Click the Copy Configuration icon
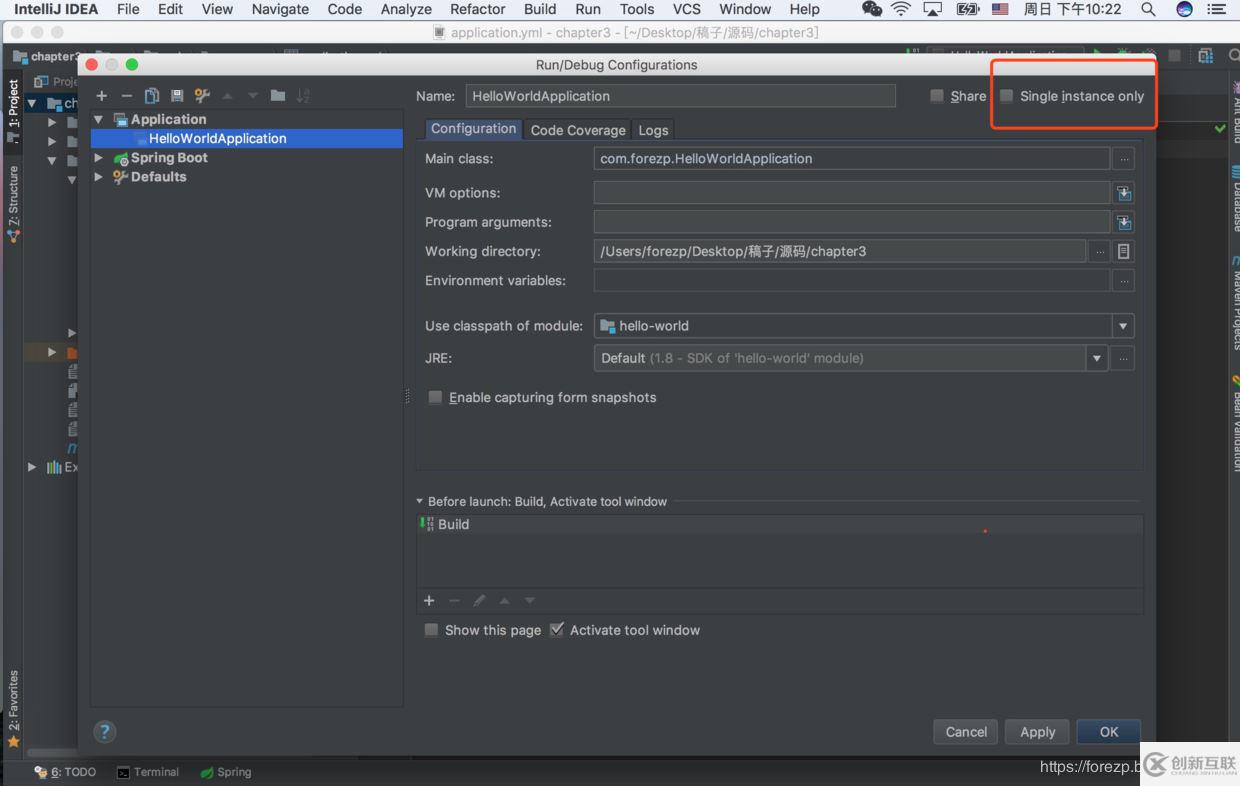1240x786 pixels. coord(152,96)
